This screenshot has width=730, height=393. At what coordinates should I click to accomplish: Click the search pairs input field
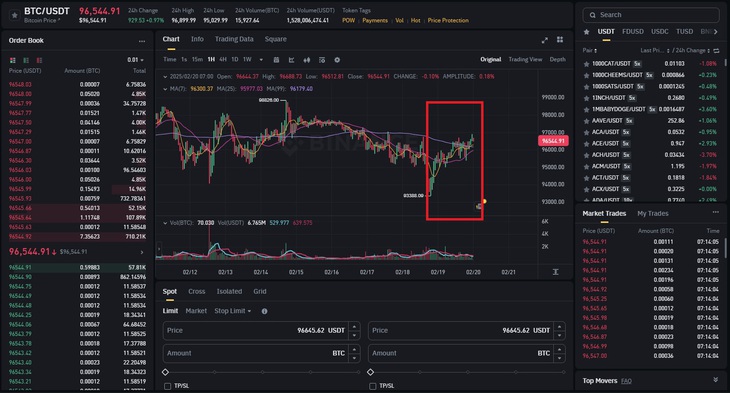(x=650, y=15)
